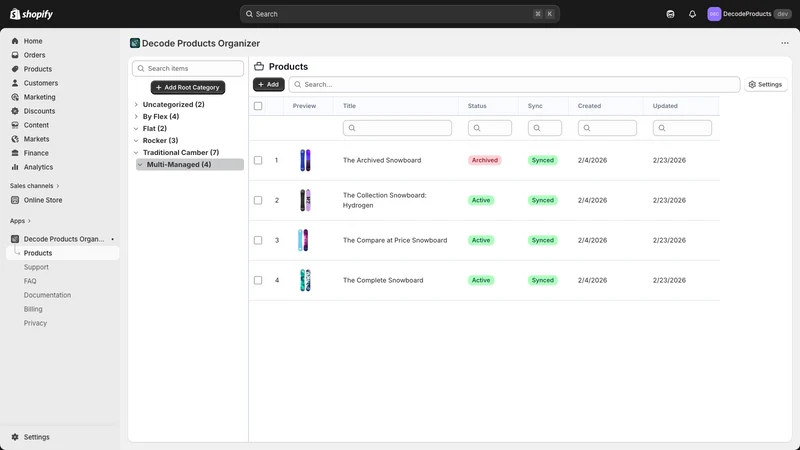The height and width of the screenshot is (450, 800).
Task: Open the FAQ page in app submenu
Action: point(30,281)
